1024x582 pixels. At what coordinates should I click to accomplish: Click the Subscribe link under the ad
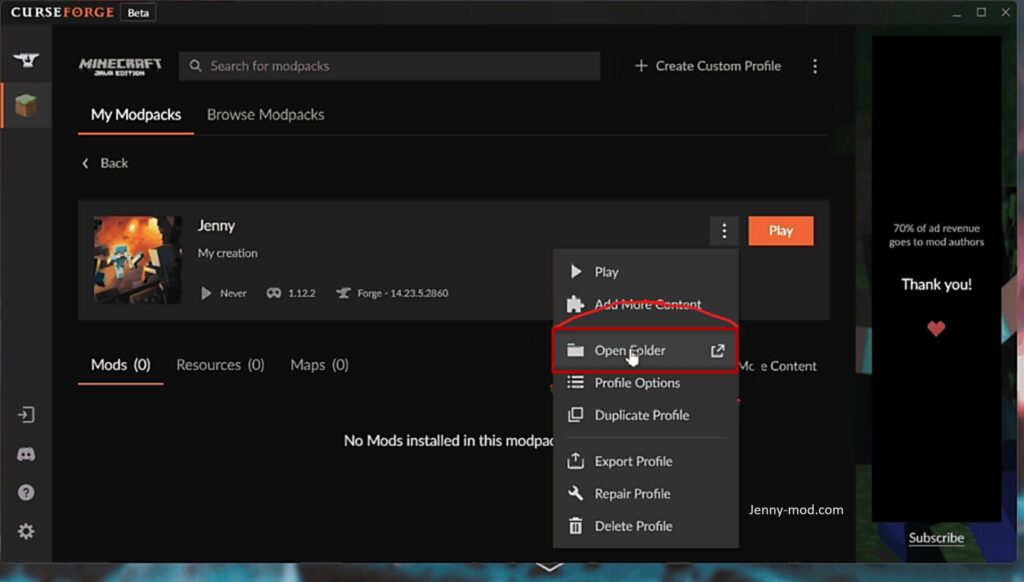936,538
